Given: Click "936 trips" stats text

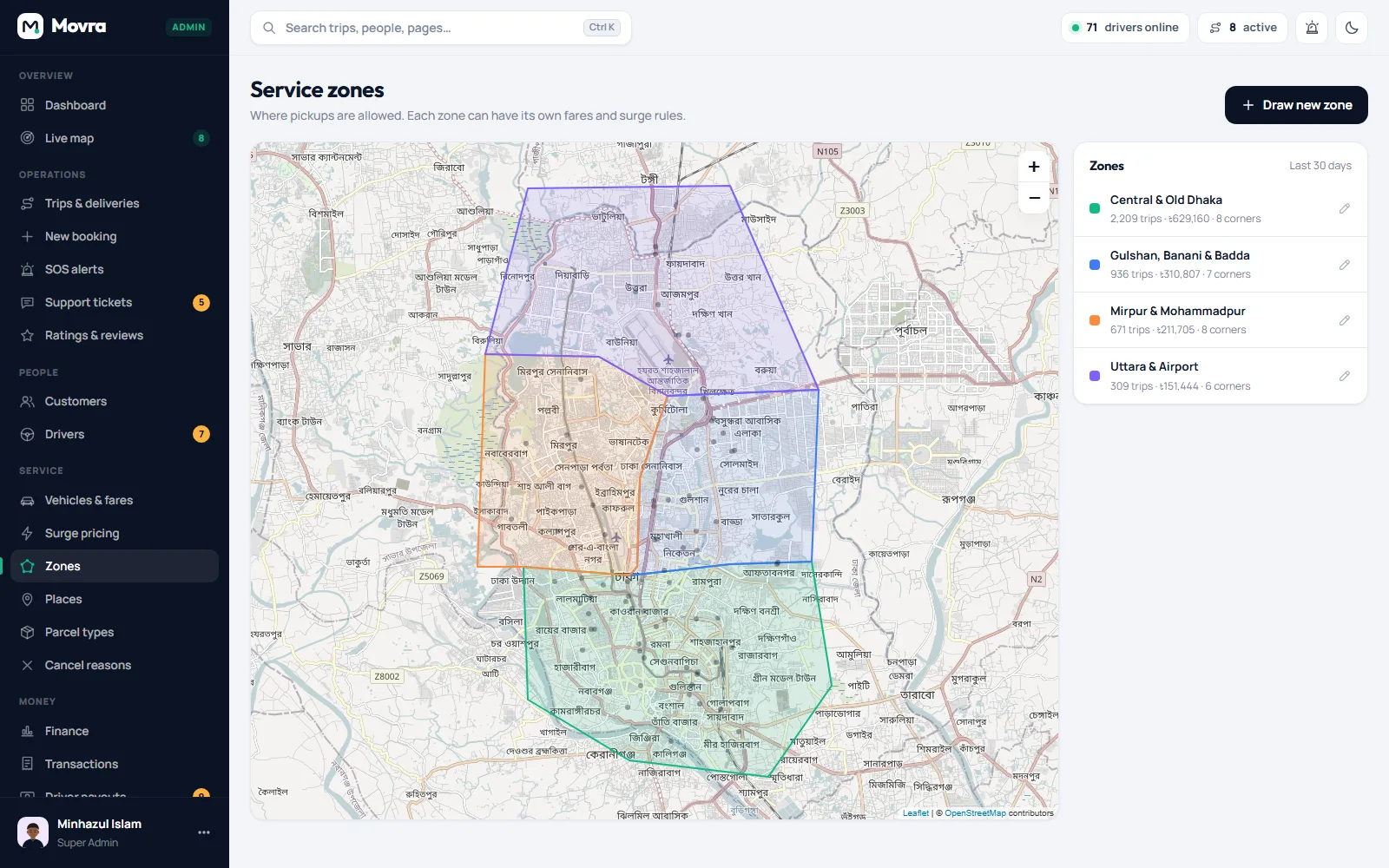Looking at the screenshot, I should (1131, 274).
